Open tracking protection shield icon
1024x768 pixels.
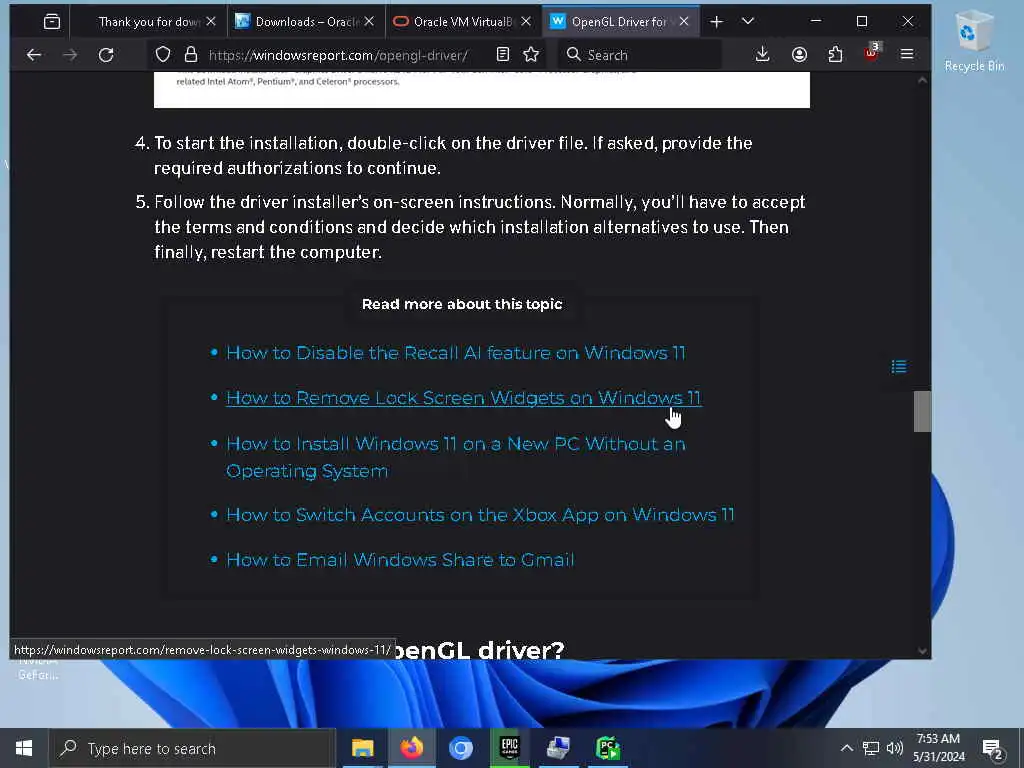coord(163,55)
